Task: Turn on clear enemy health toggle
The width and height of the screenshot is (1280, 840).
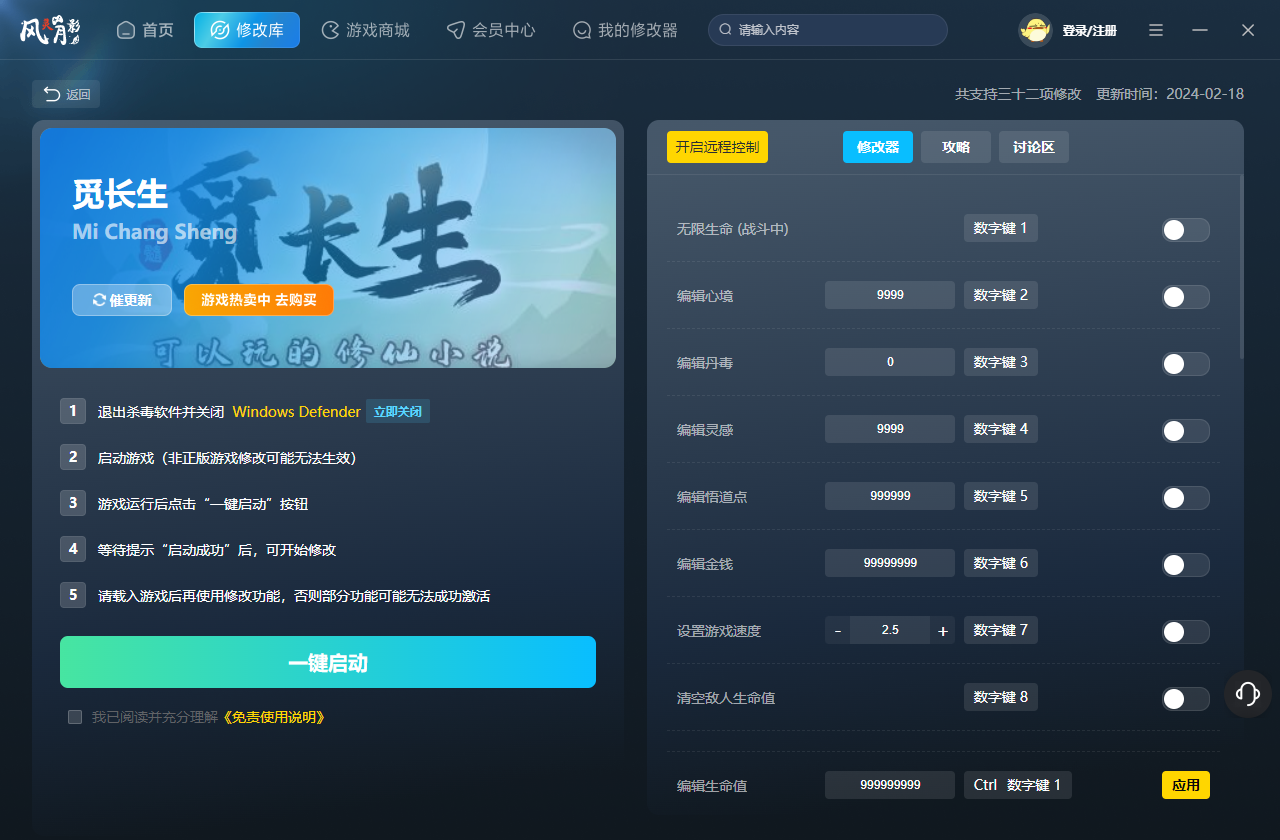Action: (x=1185, y=699)
